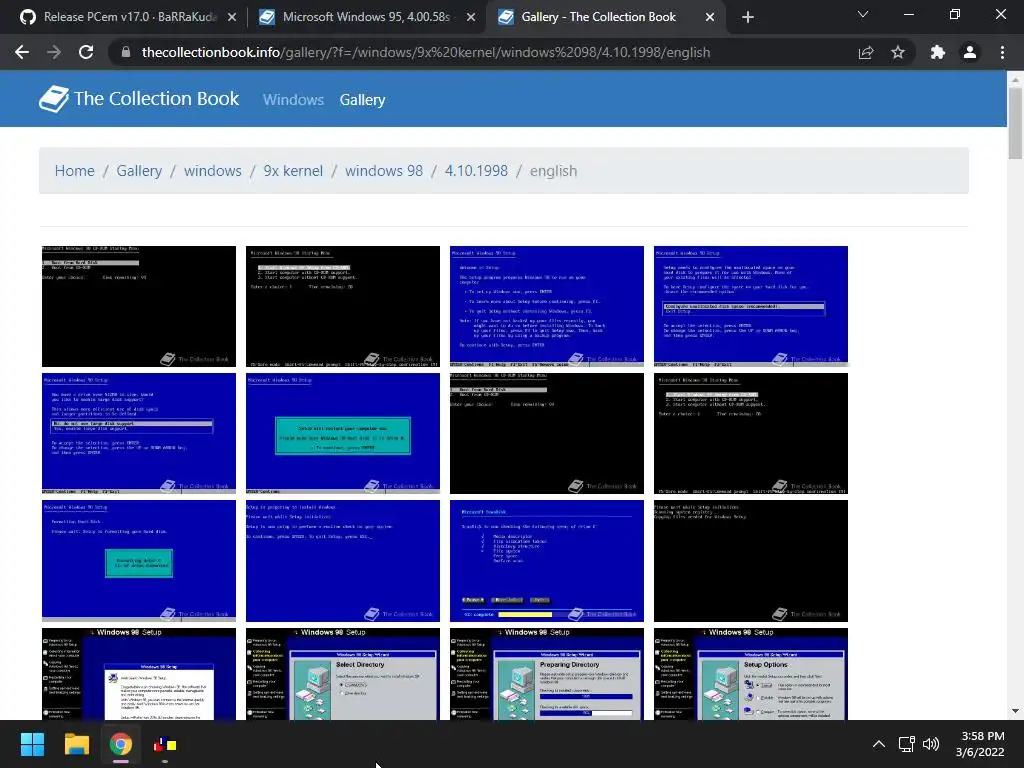Click the share page icon in address bar
The image size is (1024, 768).
866,52
